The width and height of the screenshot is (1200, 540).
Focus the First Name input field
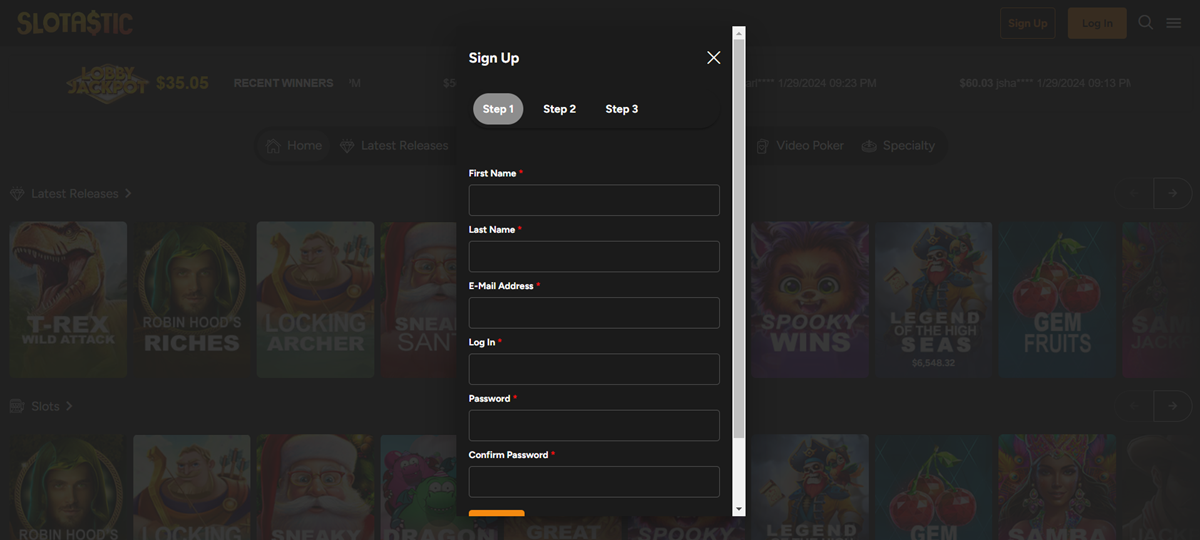(594, 200)
